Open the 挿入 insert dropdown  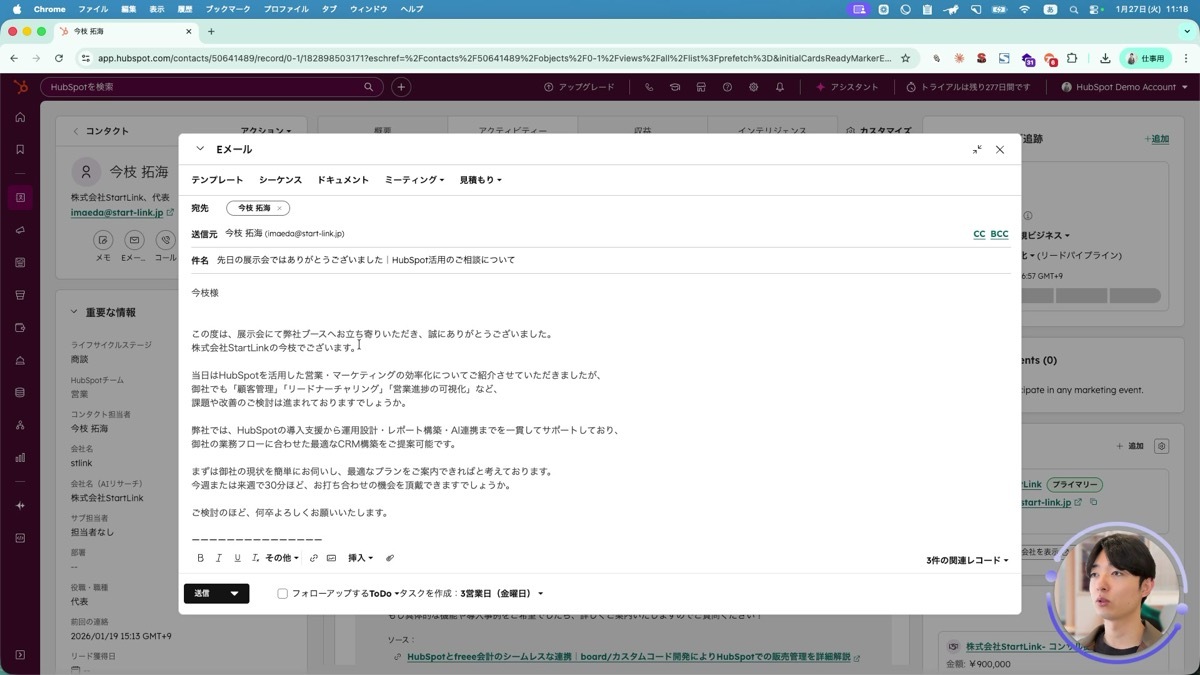(x=360, y=558)
